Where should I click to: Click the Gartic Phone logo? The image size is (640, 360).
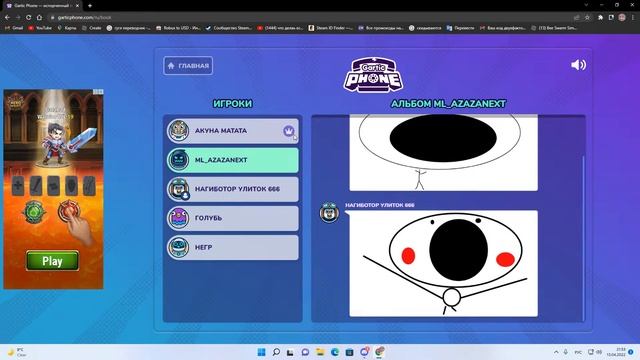pyautogui.click(x=373, y=75)
